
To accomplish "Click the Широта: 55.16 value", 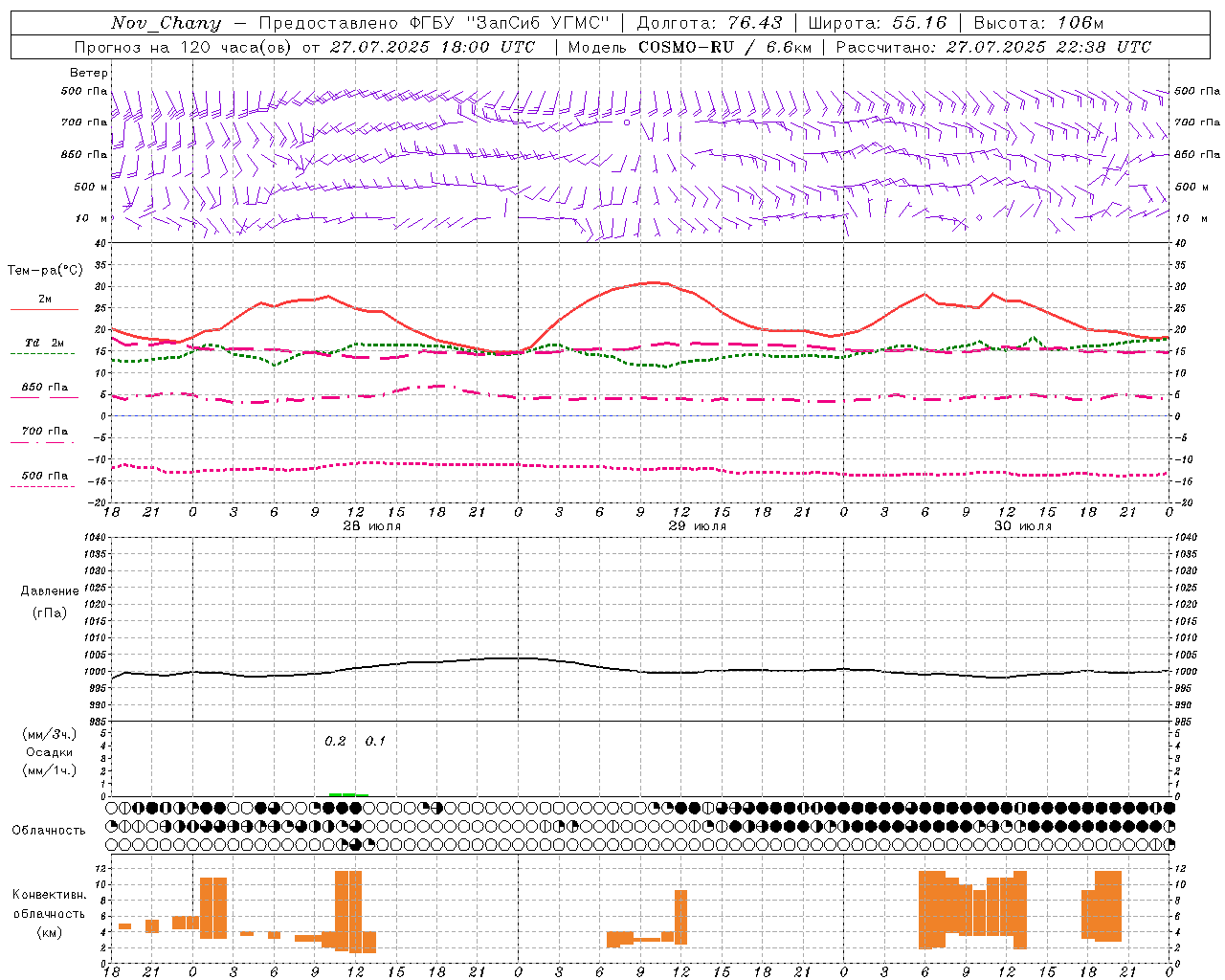I will point(877,23).
